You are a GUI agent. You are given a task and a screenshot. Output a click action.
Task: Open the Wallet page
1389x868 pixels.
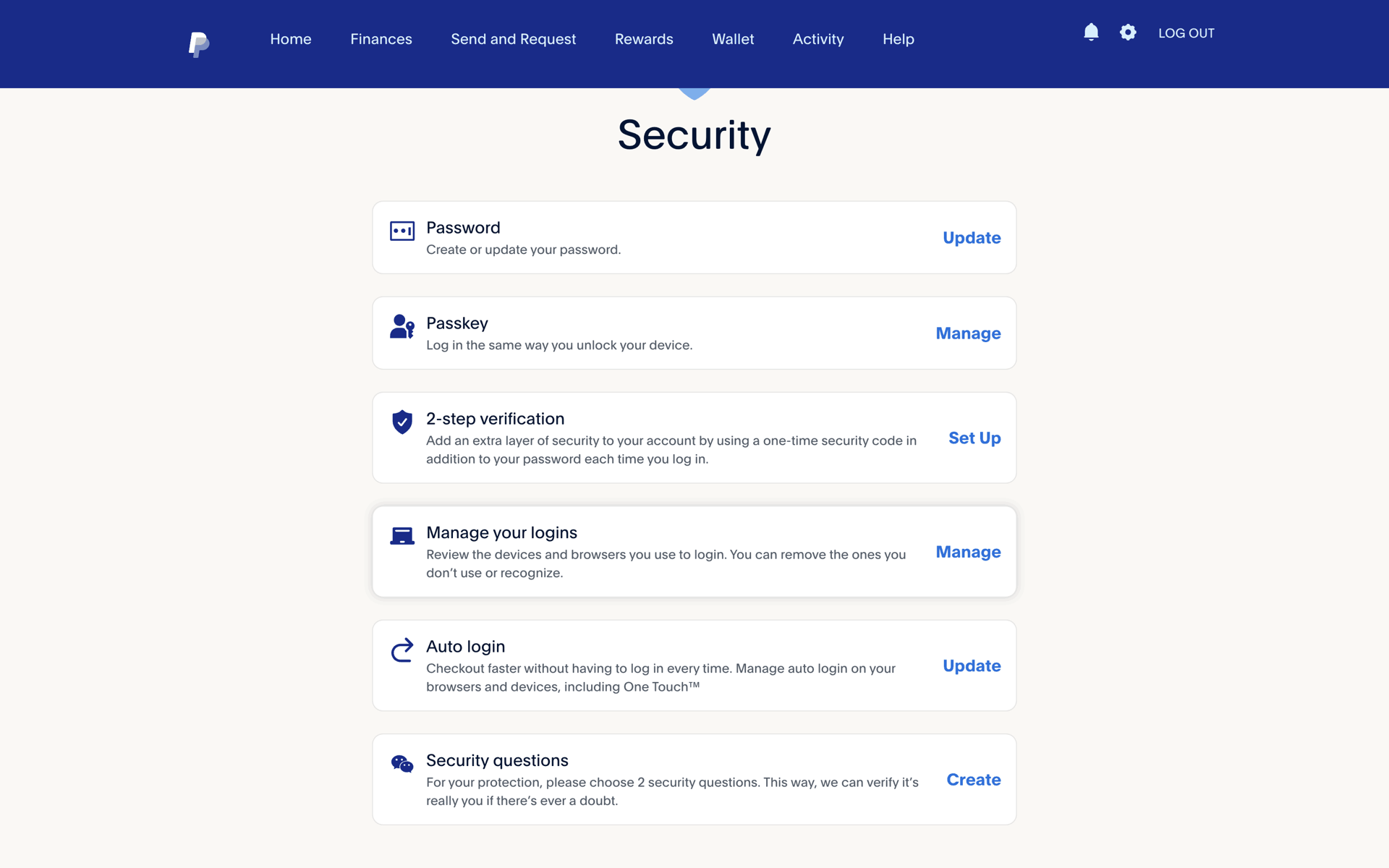(x=733, y=39)
